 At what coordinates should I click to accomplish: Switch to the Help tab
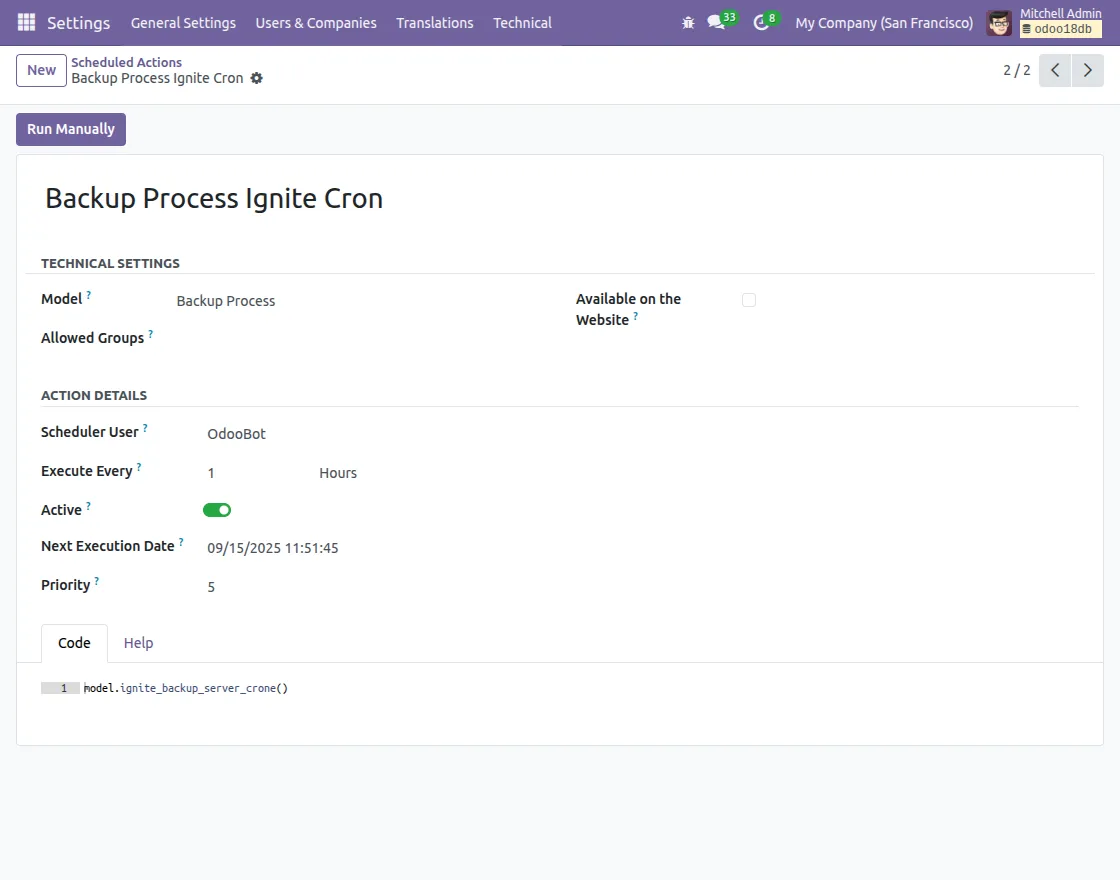point(138,643)
